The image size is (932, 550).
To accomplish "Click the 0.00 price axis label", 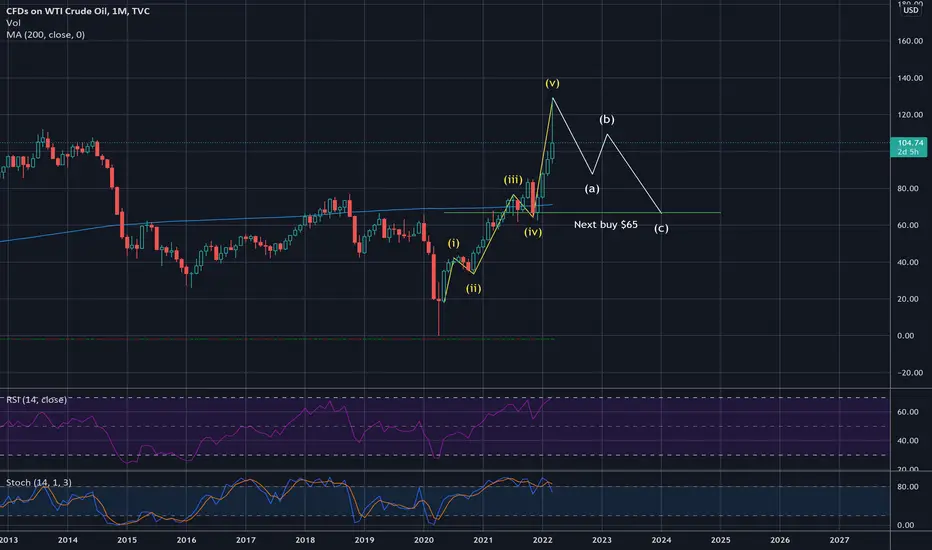I will (x=905, y=336).
